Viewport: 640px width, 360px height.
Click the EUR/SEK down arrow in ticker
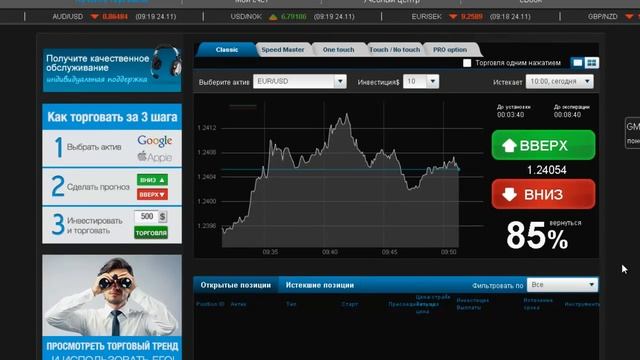[453, 17]
